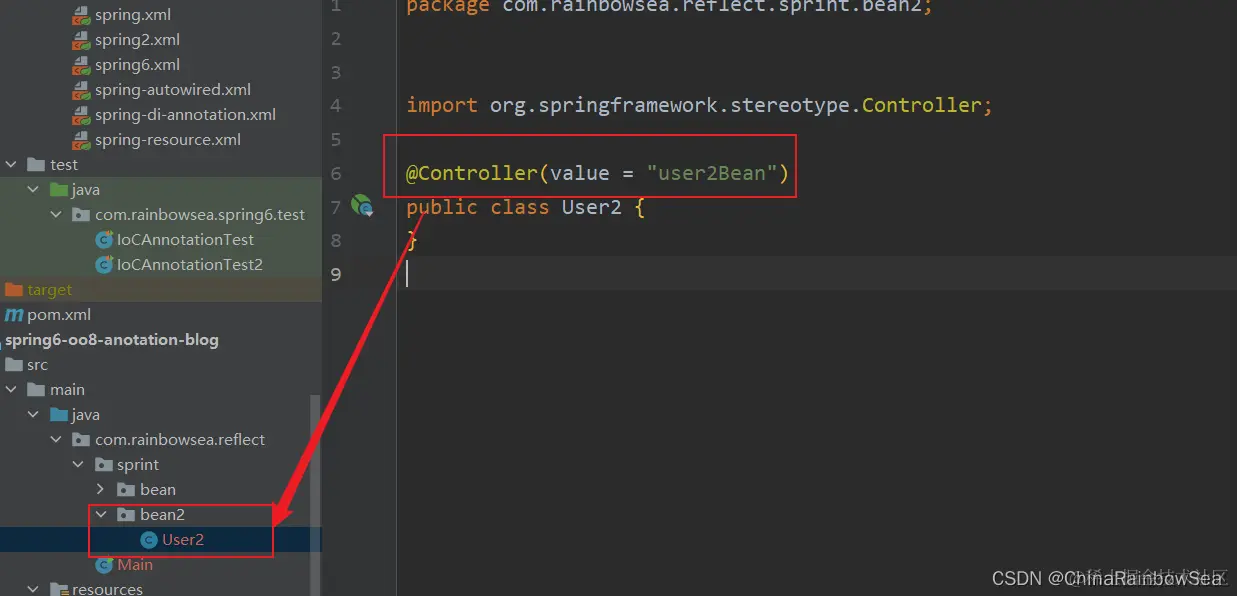
Task: Click the @Controller annotation
Action: 472,173
